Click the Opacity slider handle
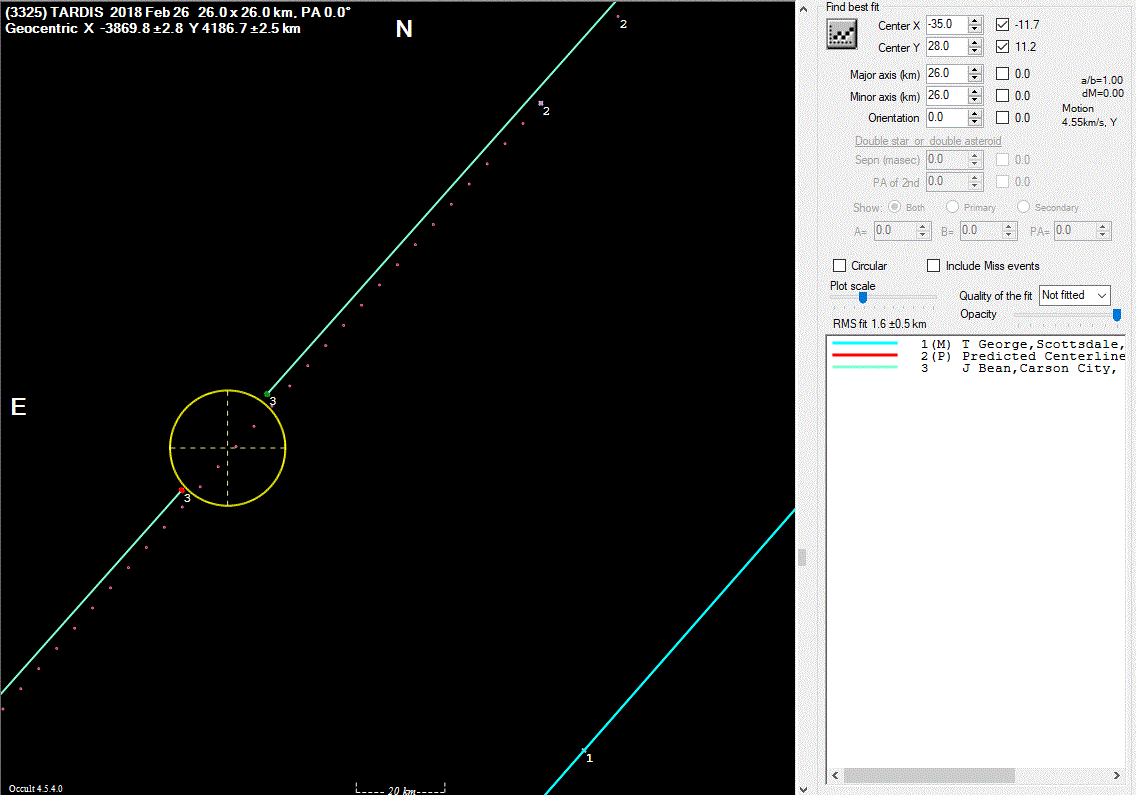 point(1117,314)
